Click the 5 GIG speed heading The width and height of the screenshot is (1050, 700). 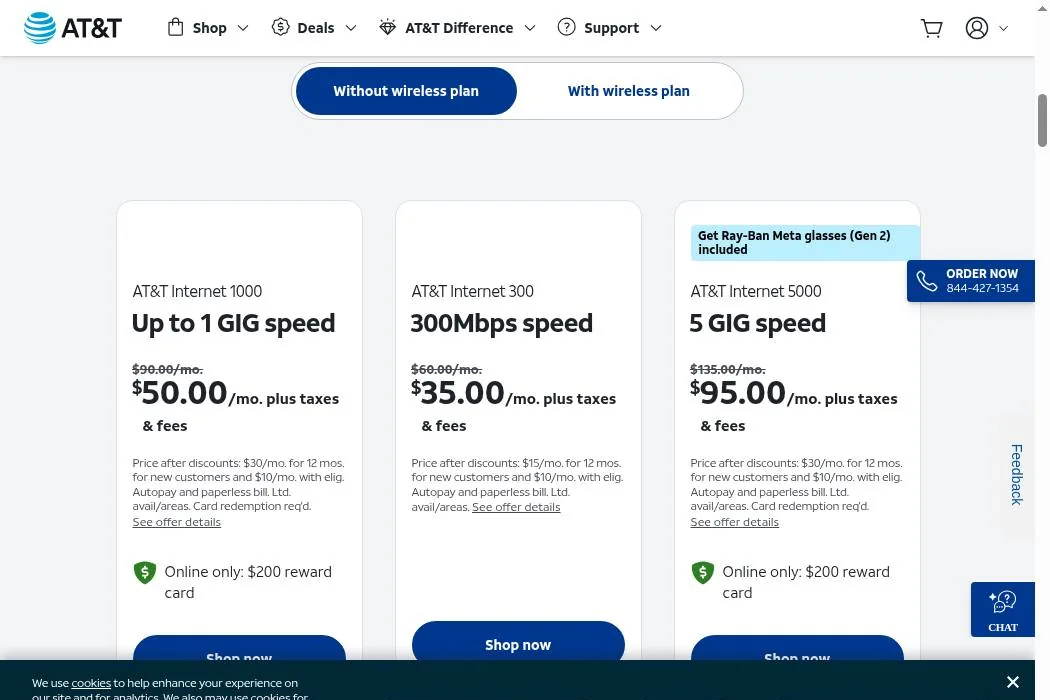(757, 323)
